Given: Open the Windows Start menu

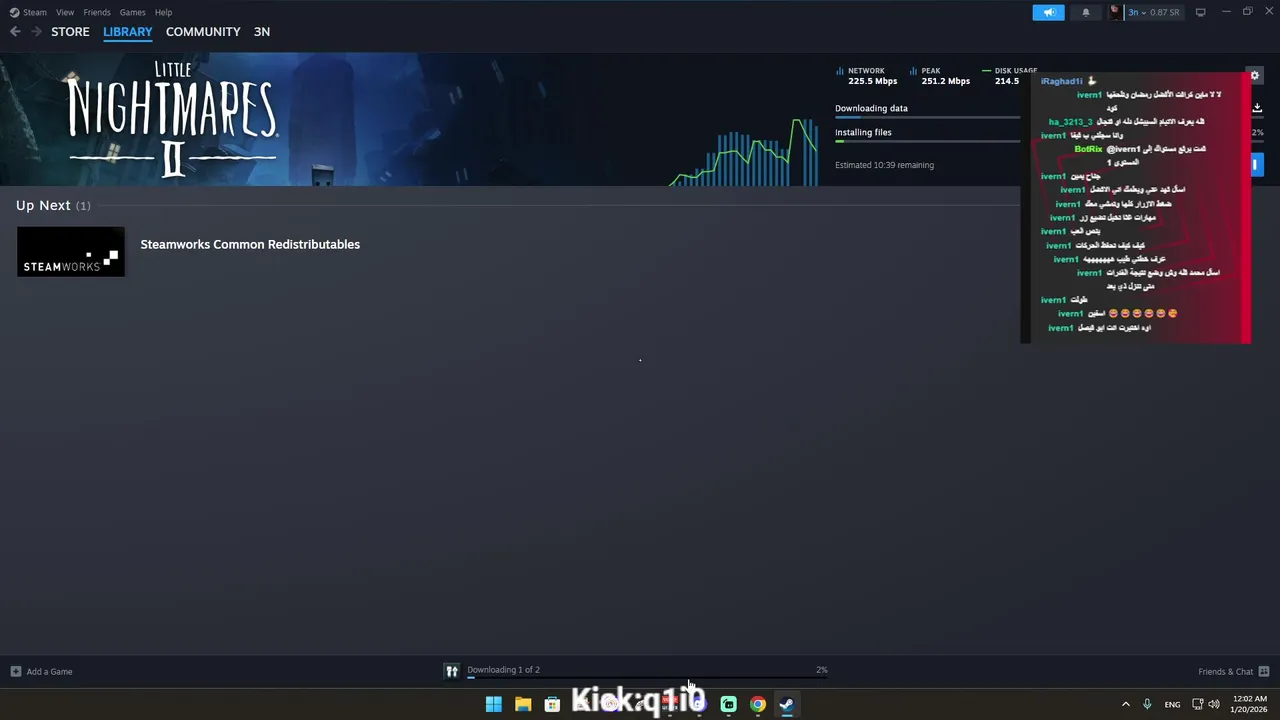Looking at the screenshot, I should [494, 704].
